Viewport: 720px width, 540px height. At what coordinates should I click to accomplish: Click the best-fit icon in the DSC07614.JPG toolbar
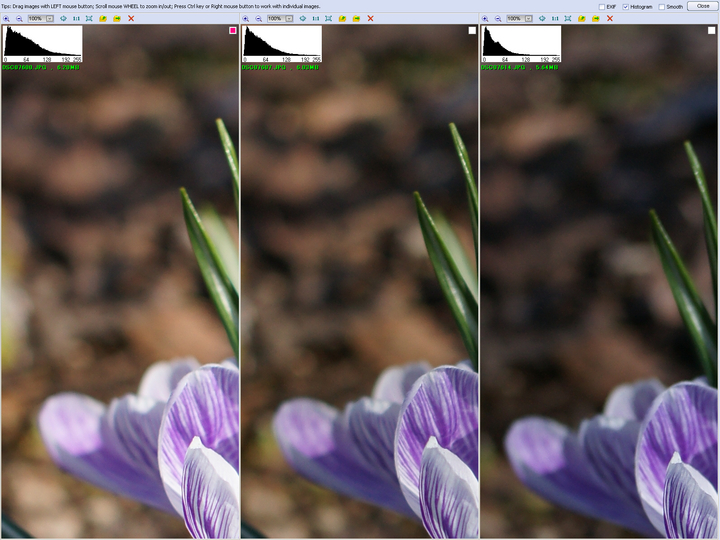[x=542, y=18]
